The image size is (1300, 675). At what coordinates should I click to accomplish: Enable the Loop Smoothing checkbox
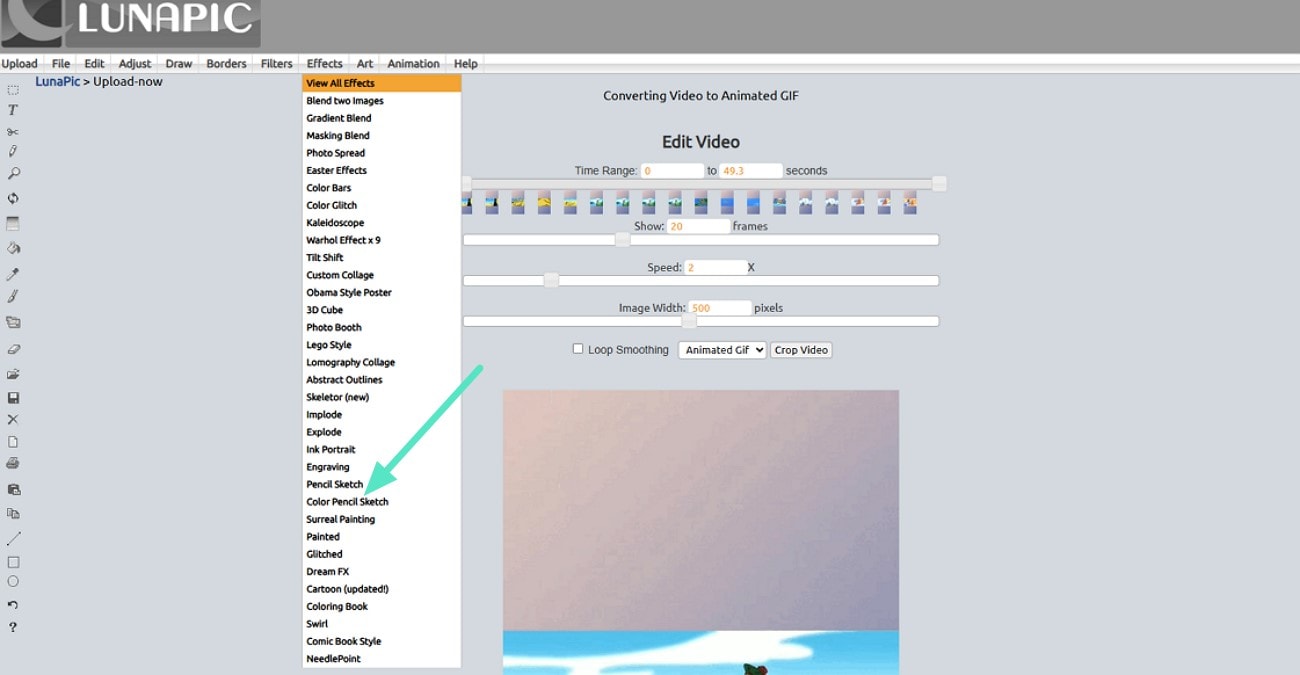[578, 349]
